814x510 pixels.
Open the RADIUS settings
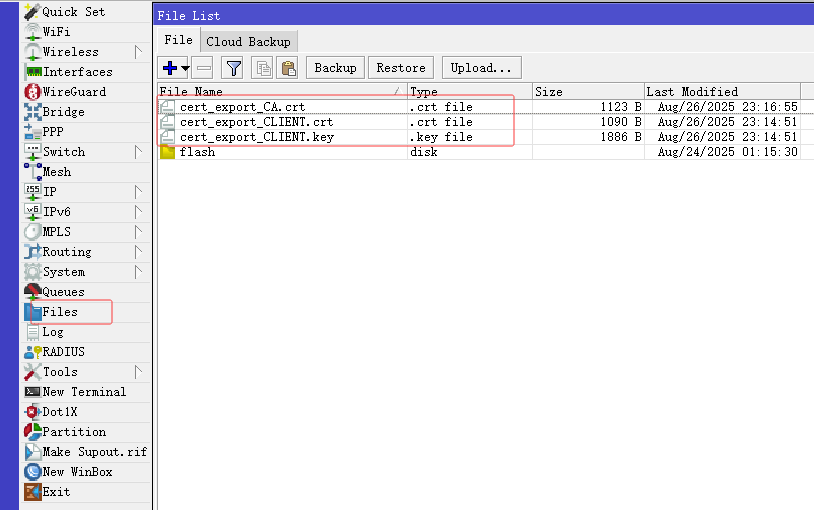tap(63, 352)
